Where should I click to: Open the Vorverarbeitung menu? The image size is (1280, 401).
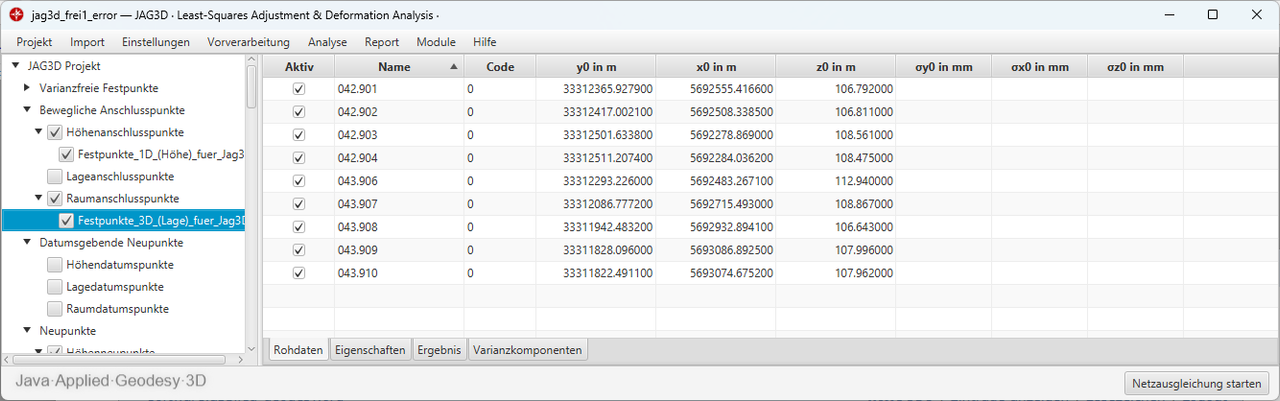[x=248, y=42]
